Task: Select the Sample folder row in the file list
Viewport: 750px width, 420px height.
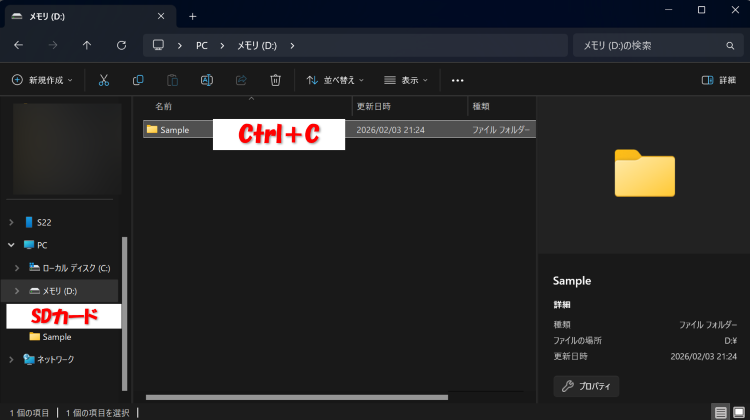Action: tap(339, 130)
